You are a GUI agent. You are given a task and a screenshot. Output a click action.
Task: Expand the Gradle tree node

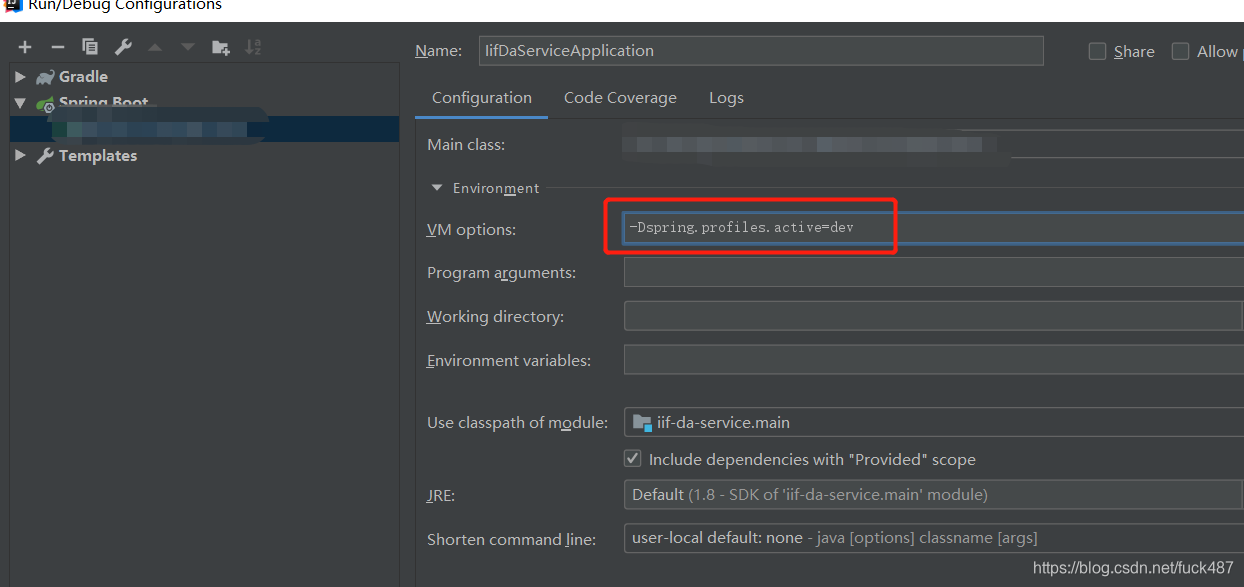point(20,76)
